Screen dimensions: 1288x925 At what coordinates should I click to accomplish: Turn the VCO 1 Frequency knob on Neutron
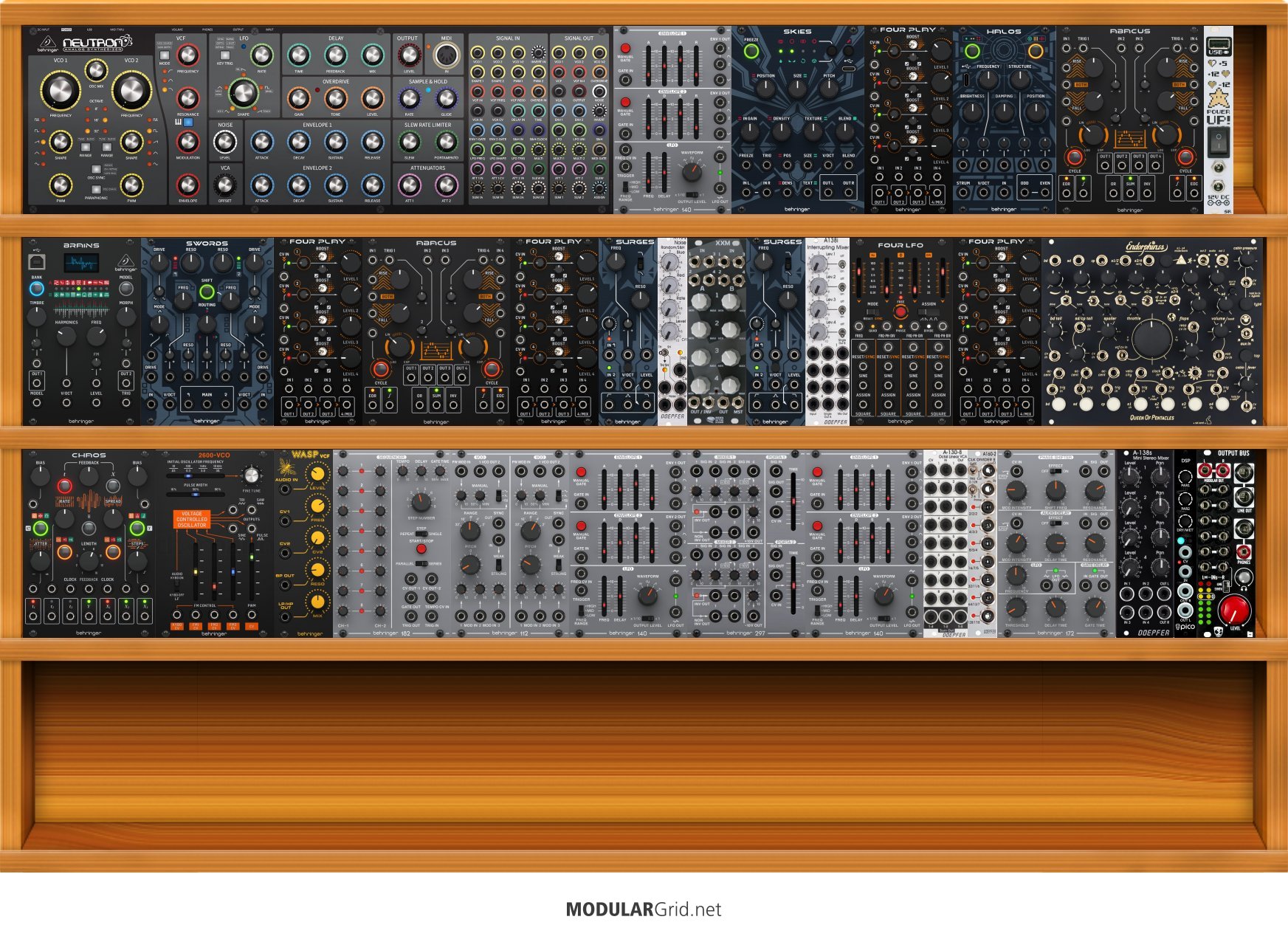(x=60, y=91)
